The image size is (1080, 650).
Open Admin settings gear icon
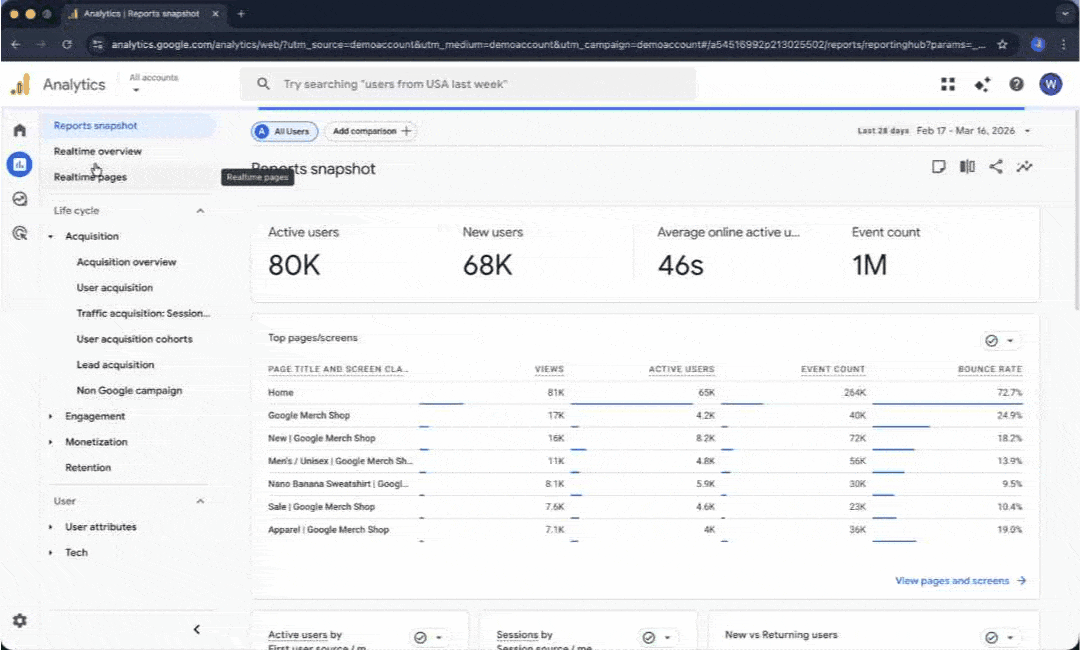19,621
